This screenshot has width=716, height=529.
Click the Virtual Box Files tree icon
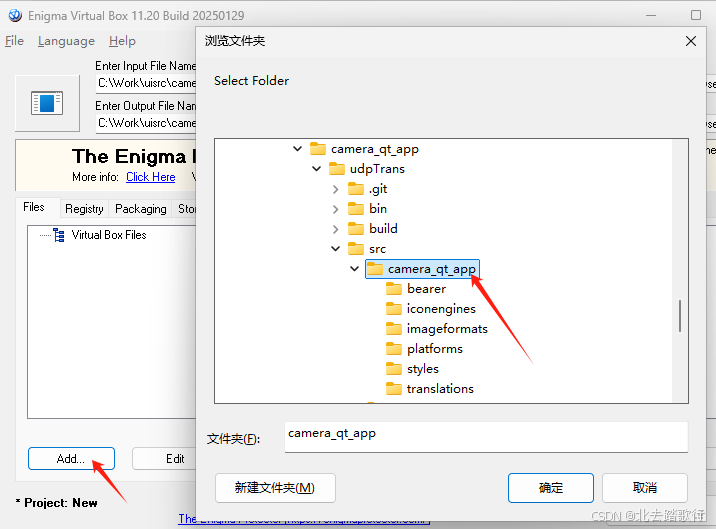click(x=59, y=235)
